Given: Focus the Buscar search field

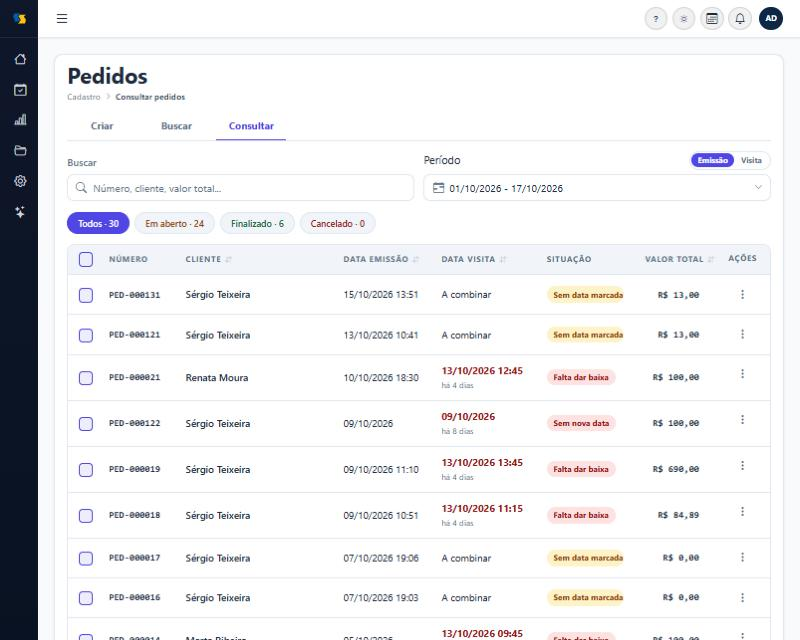Looking at the screenshot, I should coord(240,188).
